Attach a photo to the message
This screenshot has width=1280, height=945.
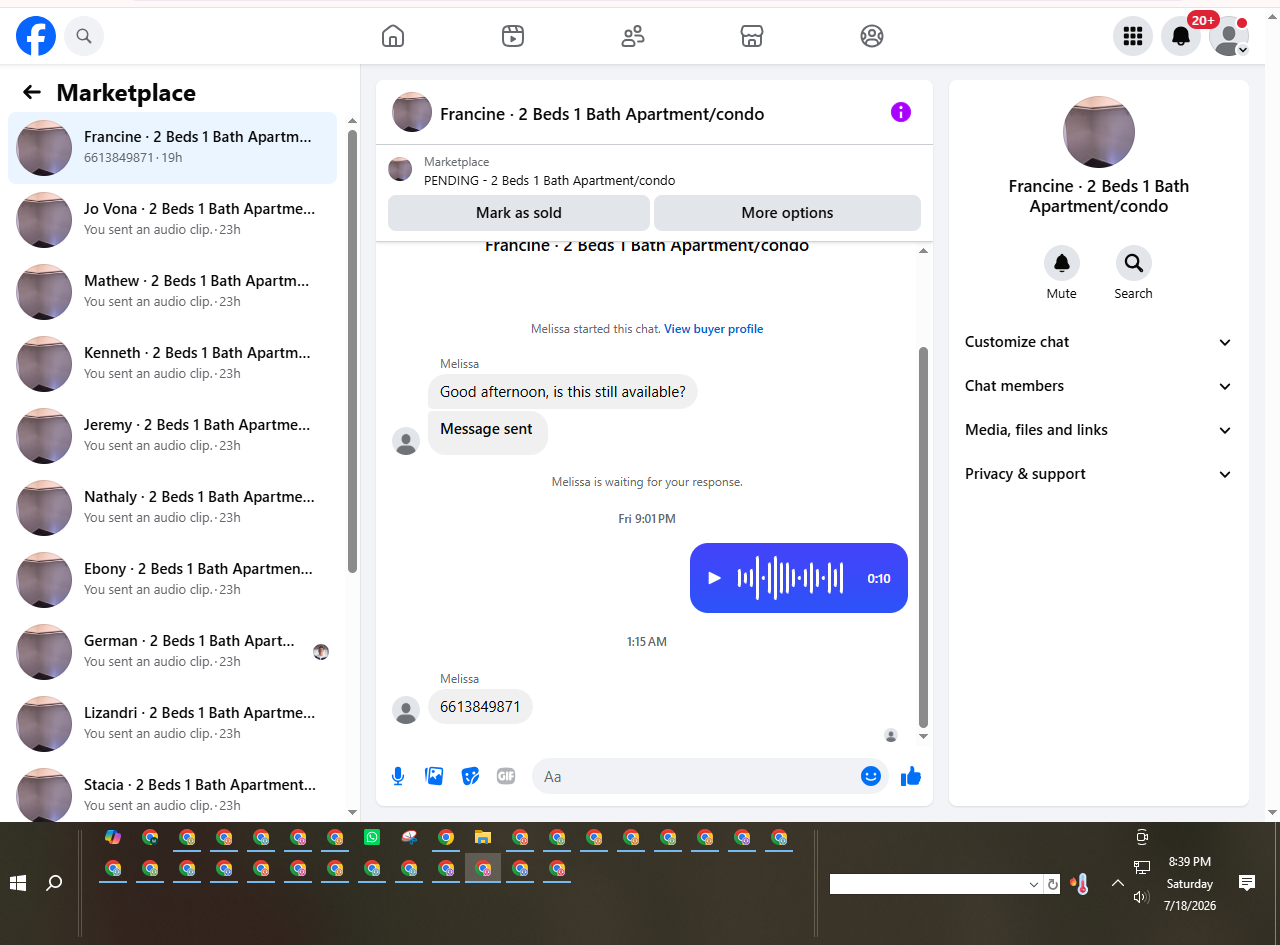point(434,776)
